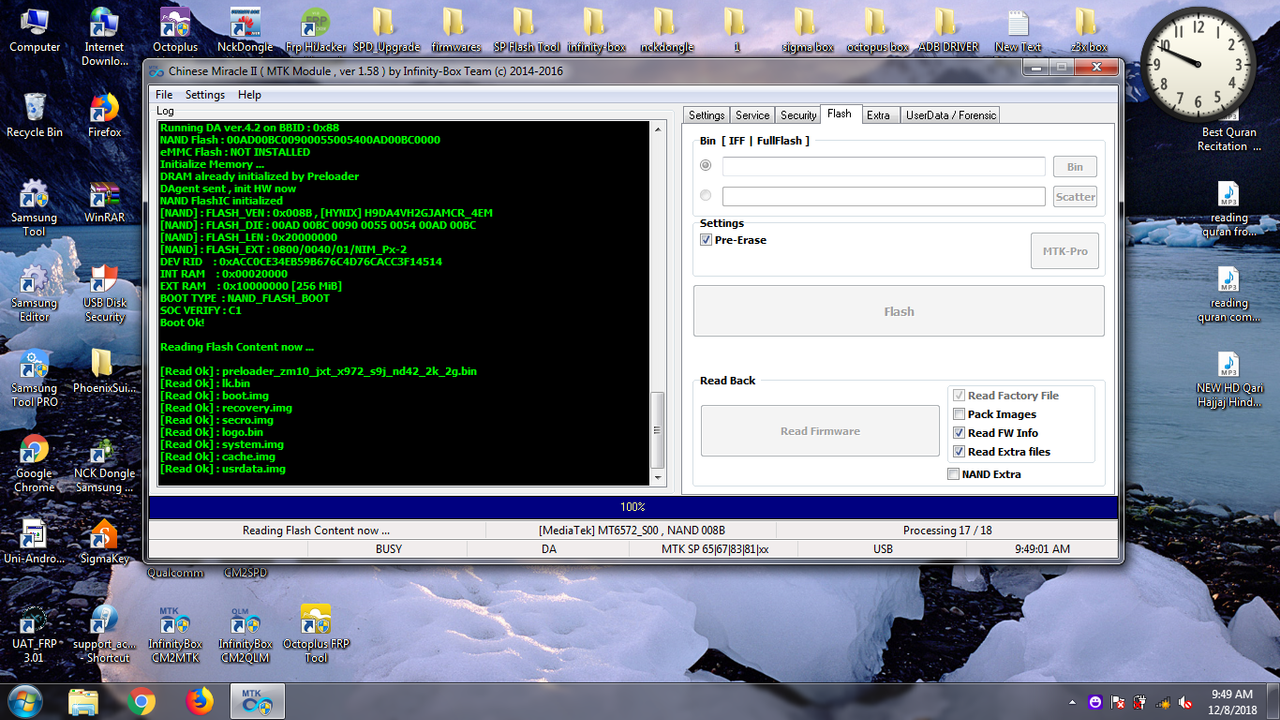Open the Computer desktop icon
Image resolution: width=1280 pixels, height=720 pixels.
coord(34,30)
